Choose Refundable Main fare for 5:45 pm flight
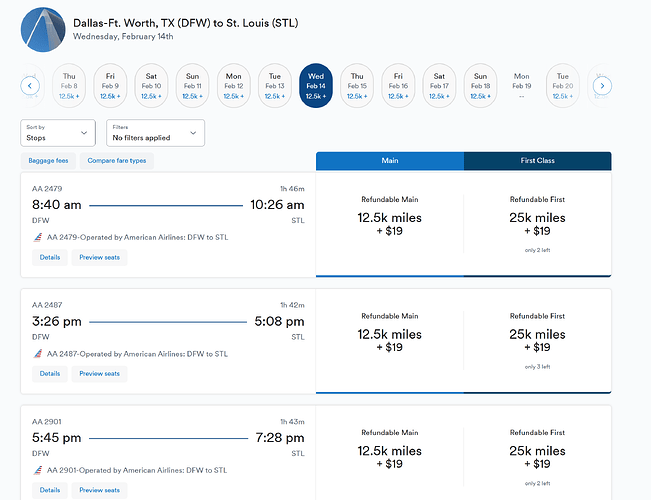This screenshot has width=651, height=500. (389, 453)
